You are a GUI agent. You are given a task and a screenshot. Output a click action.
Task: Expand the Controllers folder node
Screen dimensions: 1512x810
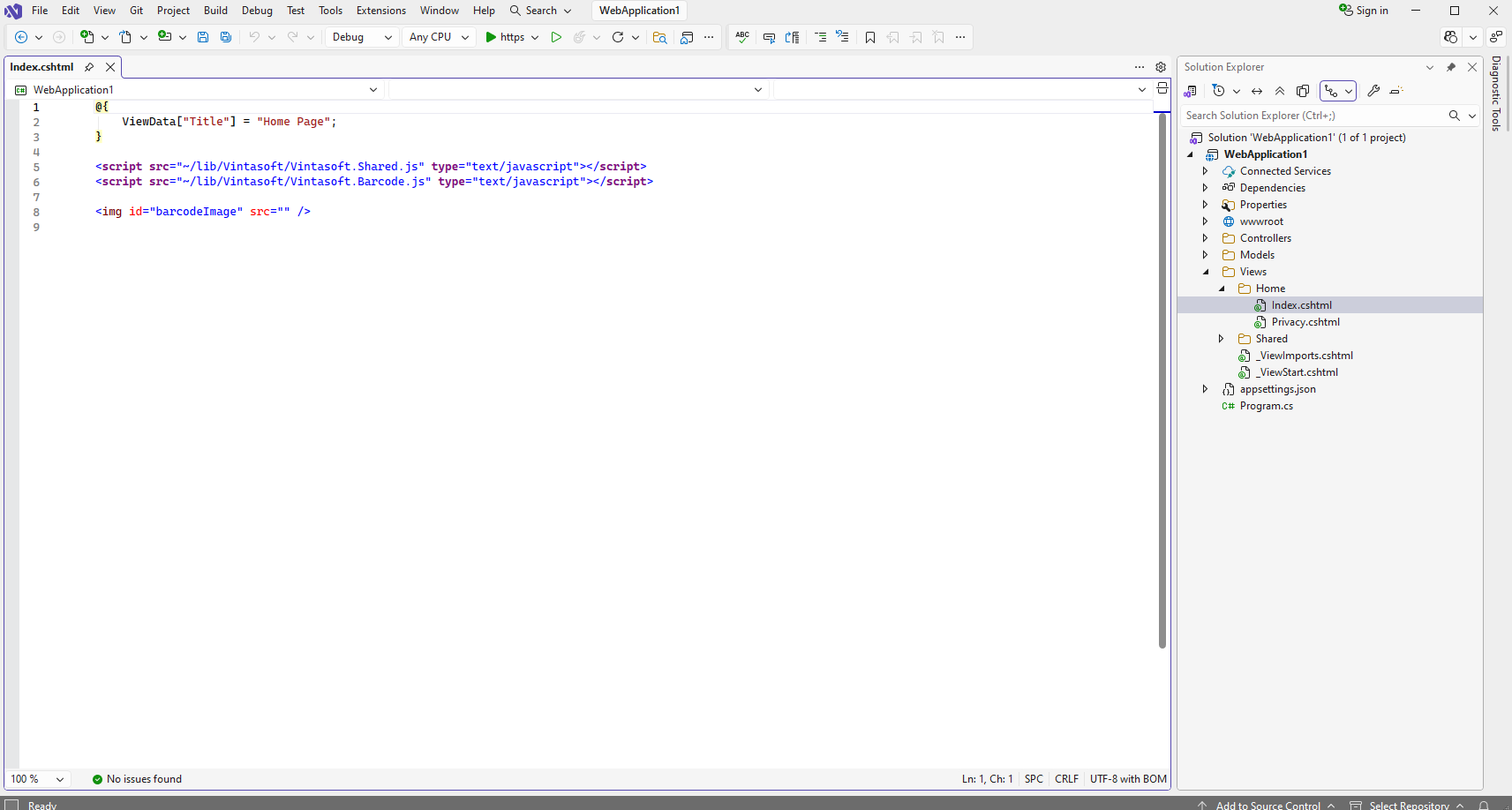pos(1205,238)
